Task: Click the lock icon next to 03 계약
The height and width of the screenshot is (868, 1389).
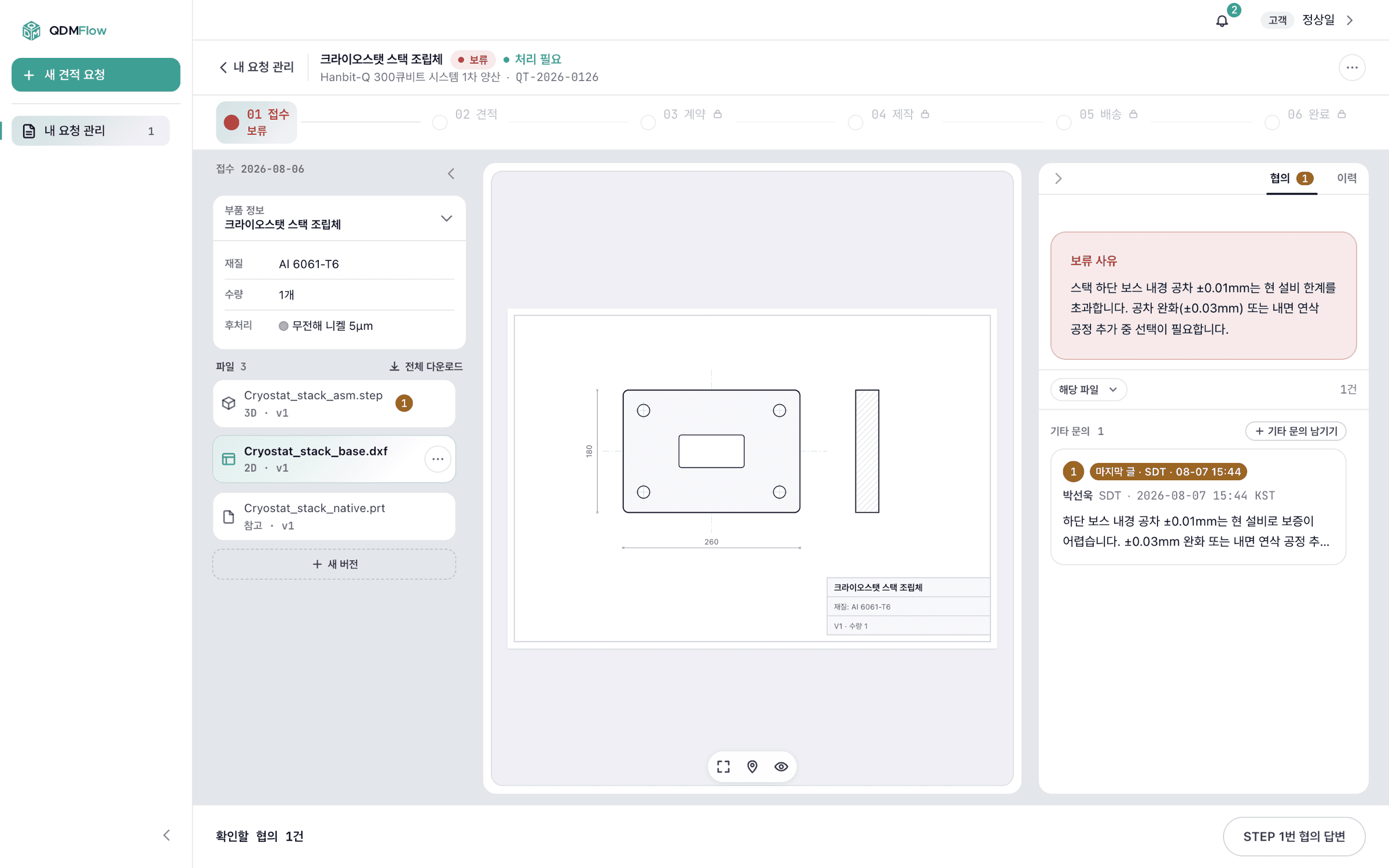Action: pos(718,114)
